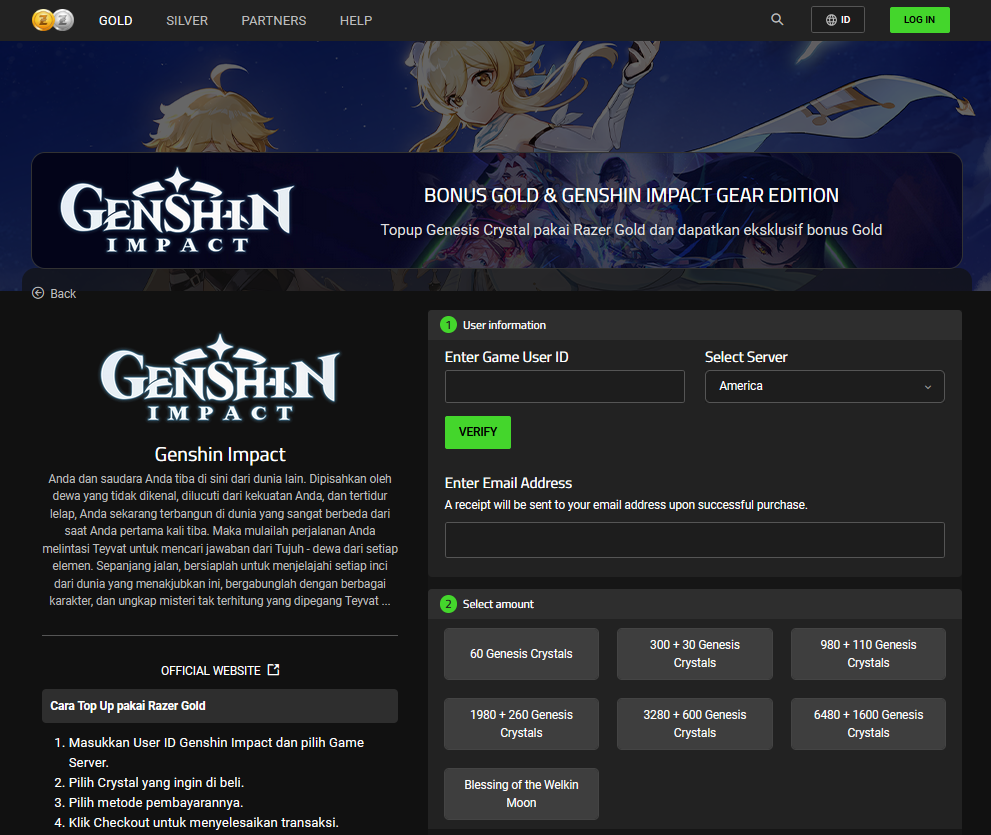Expand the Select Server dropdown

point(824,386)
